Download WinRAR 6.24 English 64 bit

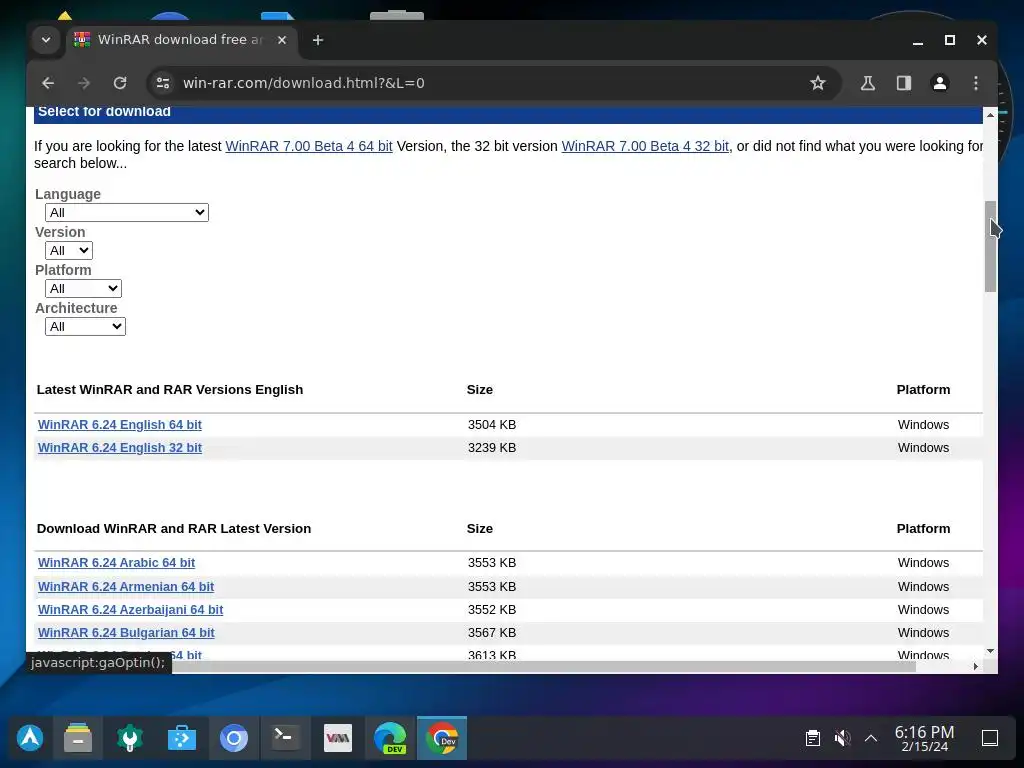tap(120, 424)
